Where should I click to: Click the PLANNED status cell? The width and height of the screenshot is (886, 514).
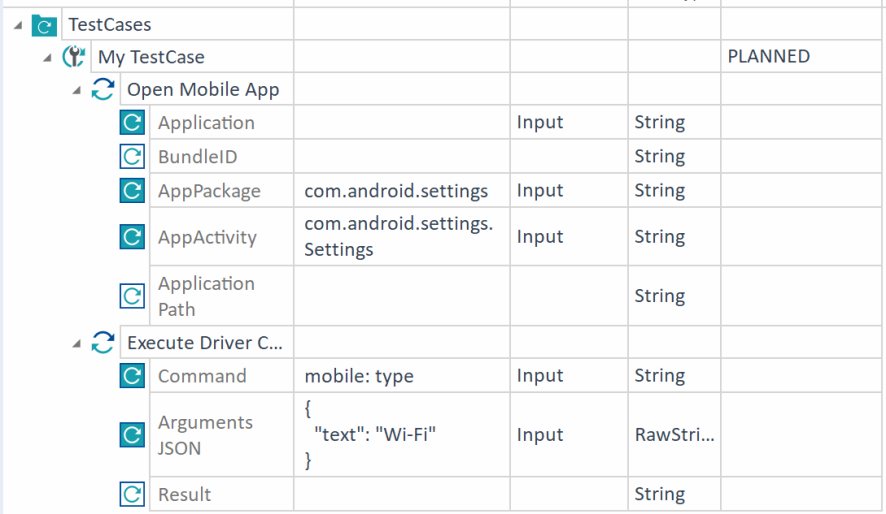[769, 57]
